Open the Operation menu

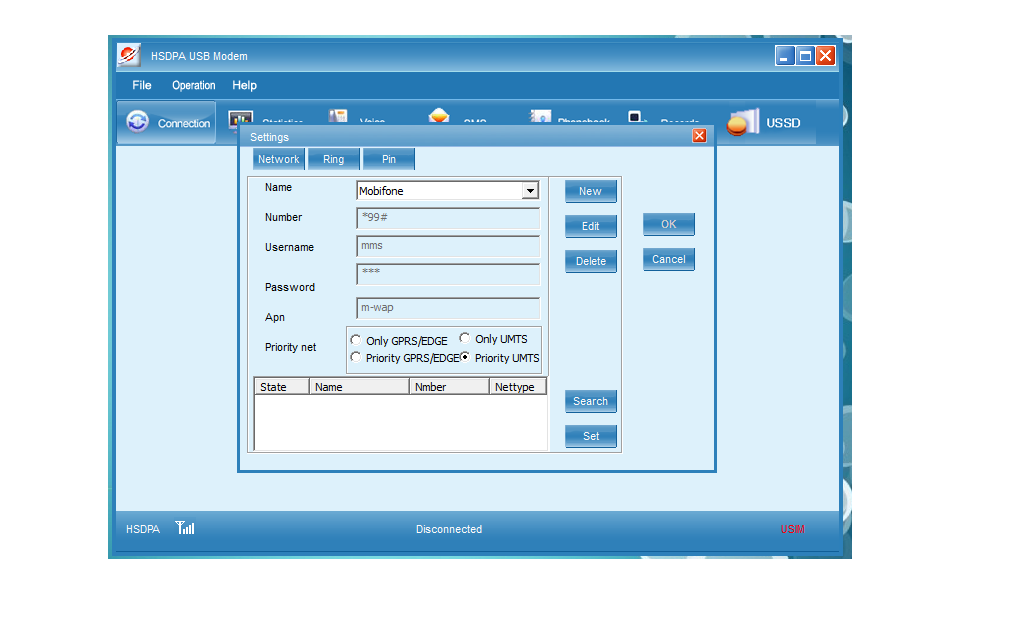(193, 85)
